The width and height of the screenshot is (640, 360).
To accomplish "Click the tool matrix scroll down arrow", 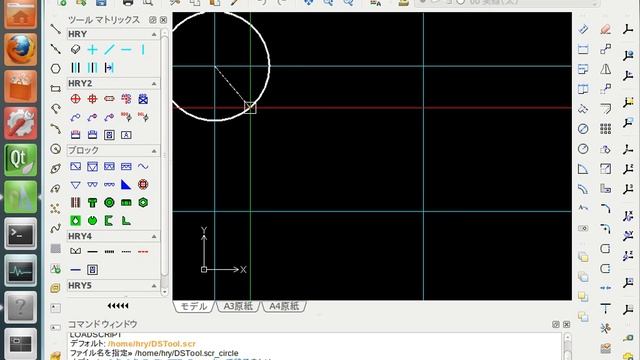I will point(164,292).
